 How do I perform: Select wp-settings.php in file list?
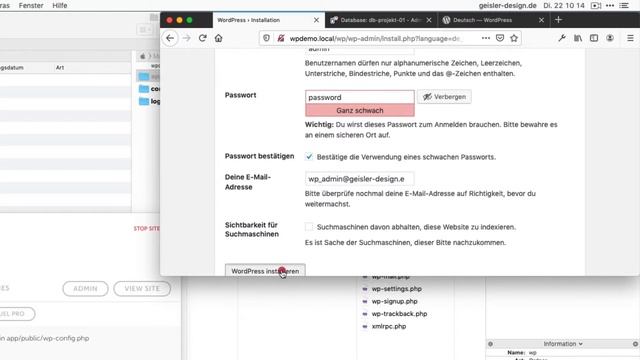396,289
